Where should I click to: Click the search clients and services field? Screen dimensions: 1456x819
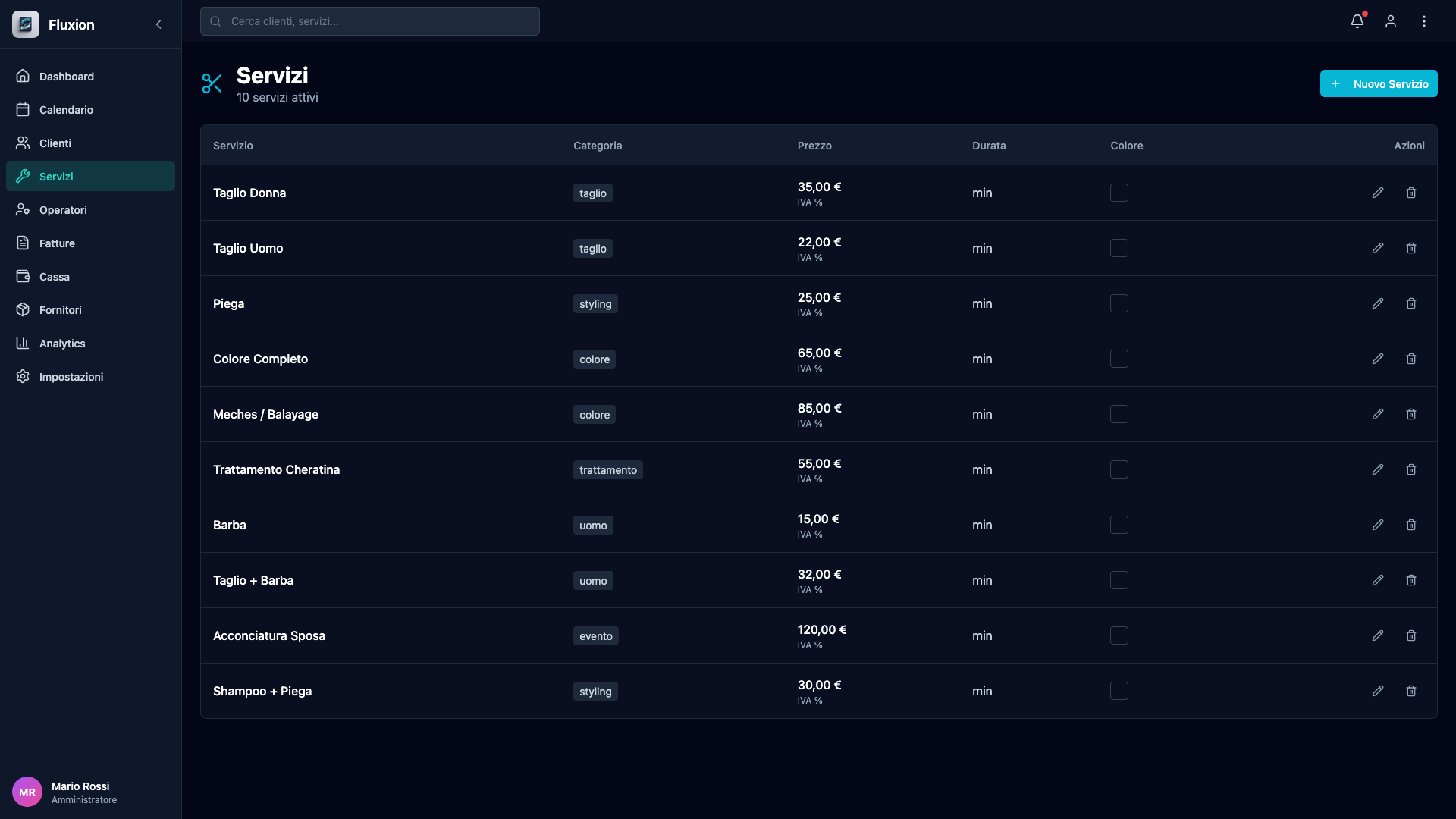coord(369,21)
